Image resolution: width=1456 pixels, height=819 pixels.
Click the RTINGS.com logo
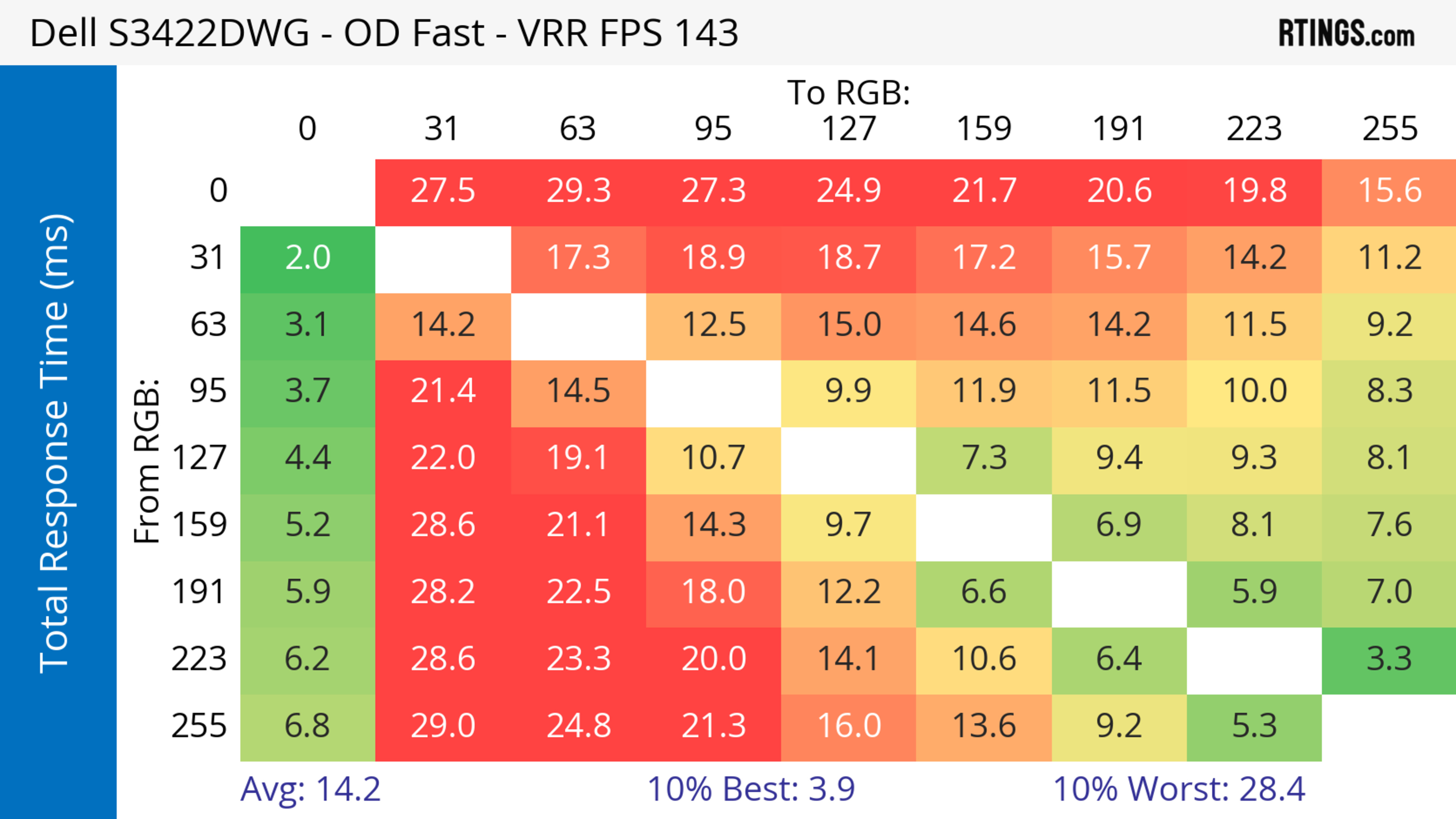coord(1346,33)
